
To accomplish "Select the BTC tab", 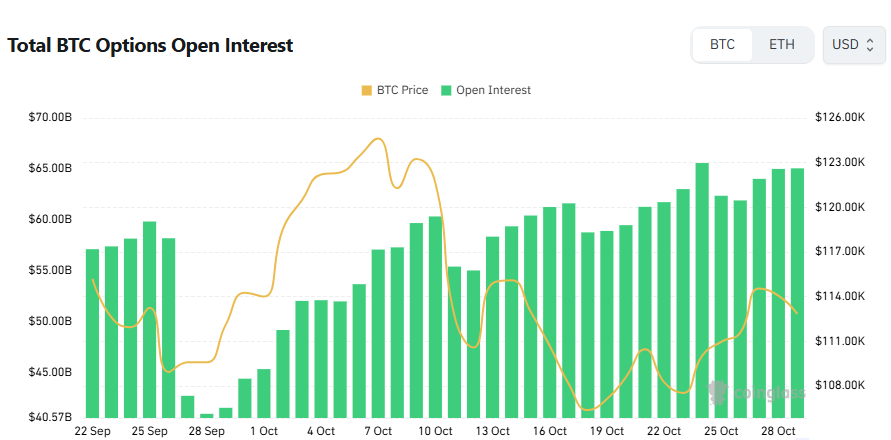I will (722, 45).
